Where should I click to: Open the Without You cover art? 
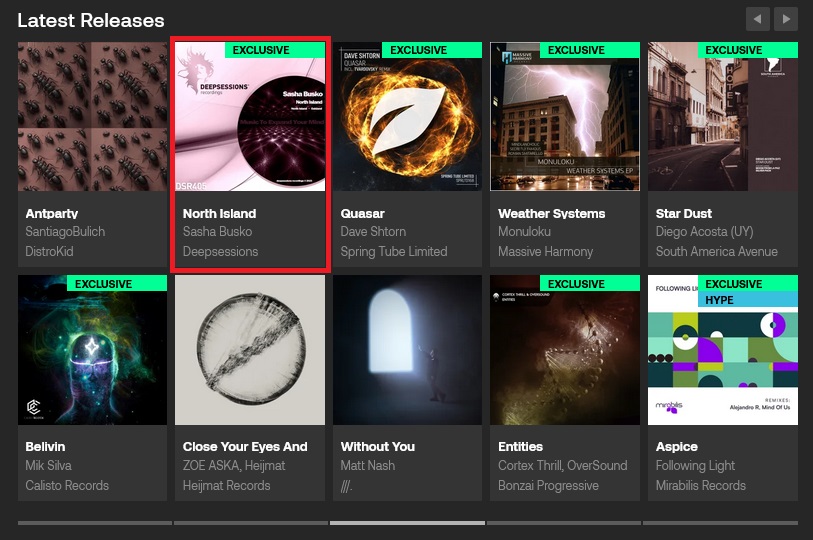(x=408, y=350)
